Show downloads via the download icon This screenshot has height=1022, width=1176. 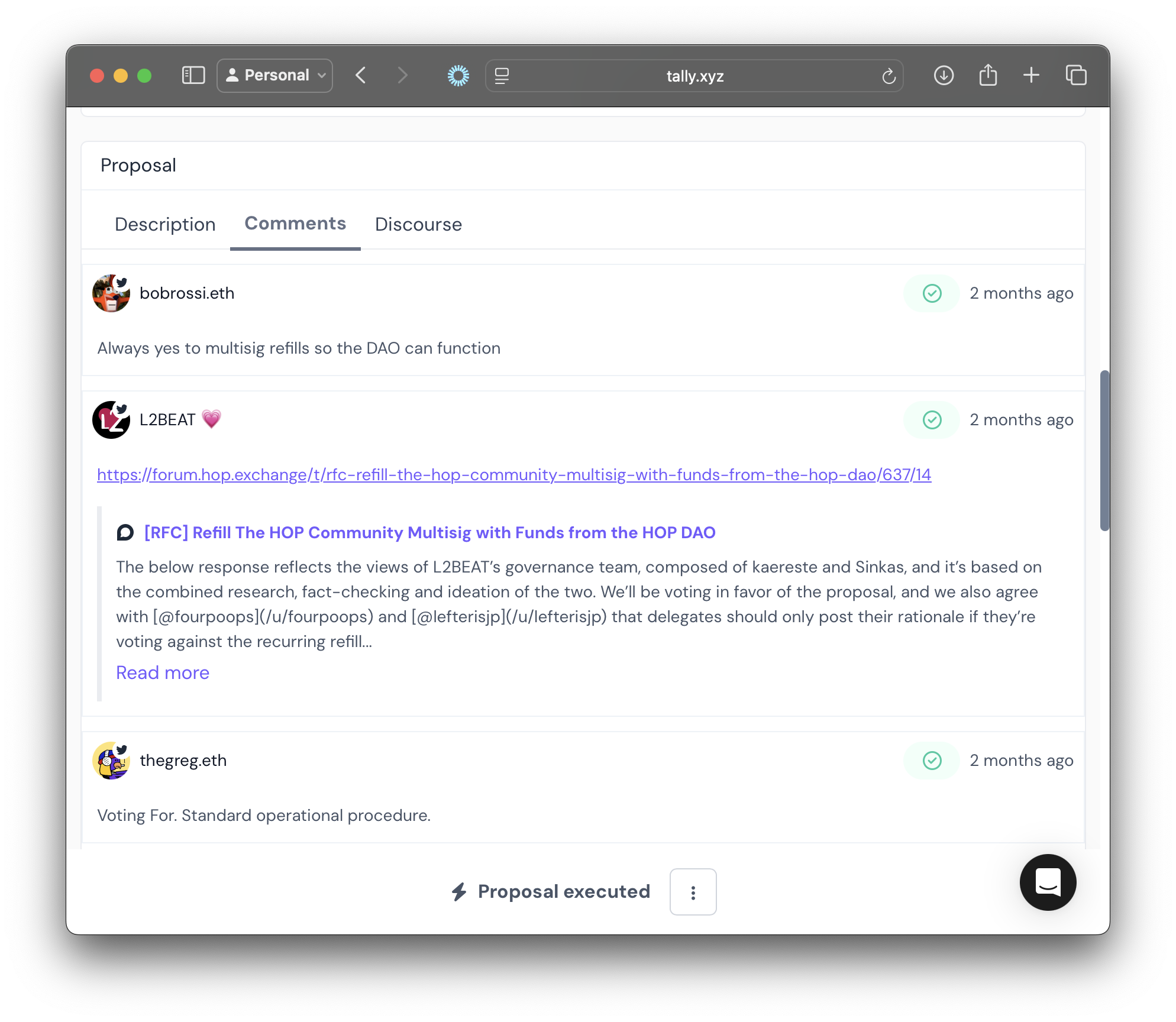tap(944, 76)
